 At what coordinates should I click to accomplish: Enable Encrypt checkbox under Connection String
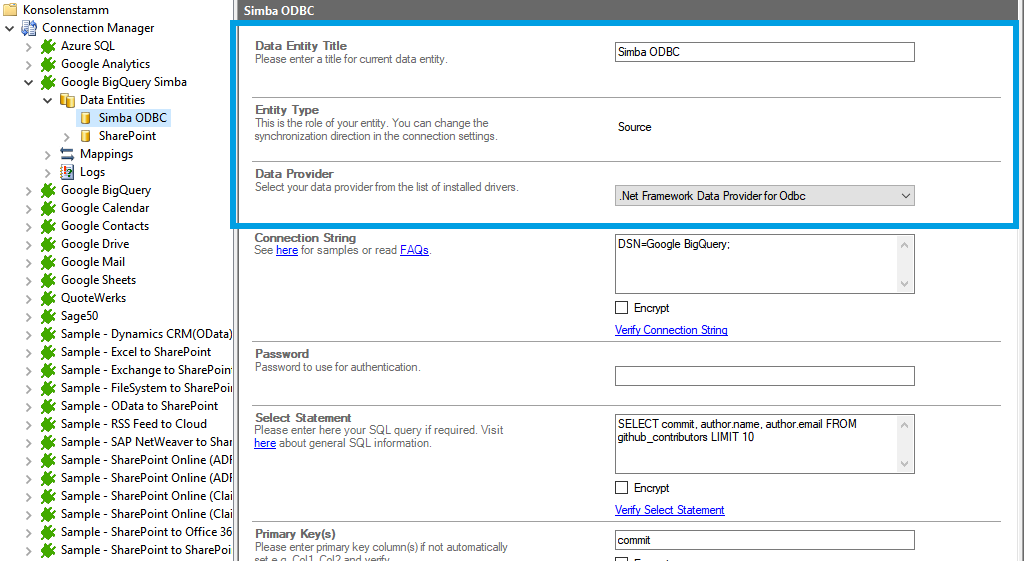(x=622, y=308)
